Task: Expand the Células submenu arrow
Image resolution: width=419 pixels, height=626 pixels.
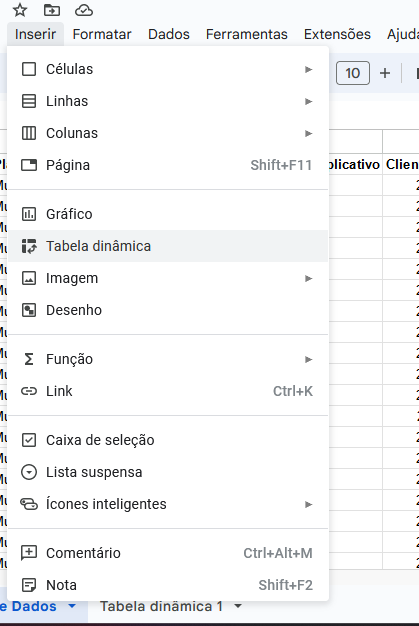Action: point(308,69)
